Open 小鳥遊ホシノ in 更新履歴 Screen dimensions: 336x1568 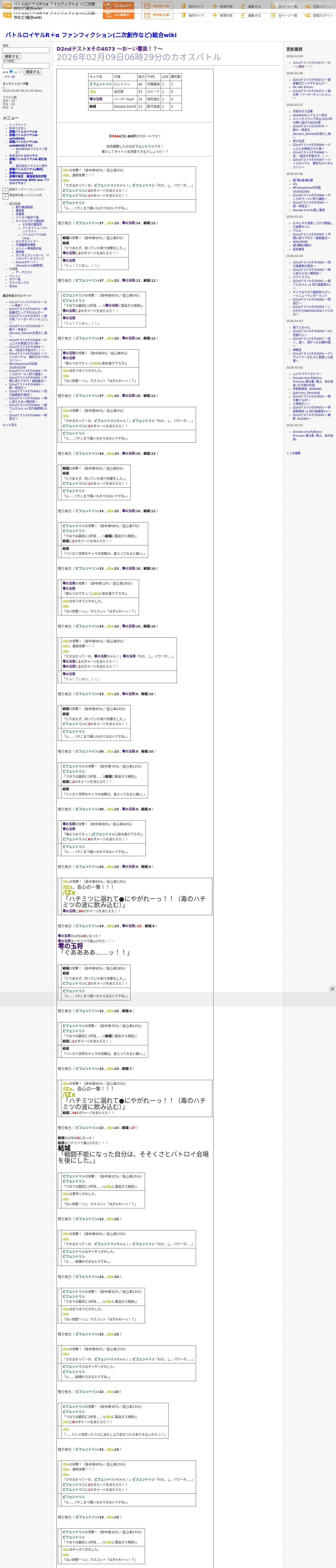pos(301,403)
